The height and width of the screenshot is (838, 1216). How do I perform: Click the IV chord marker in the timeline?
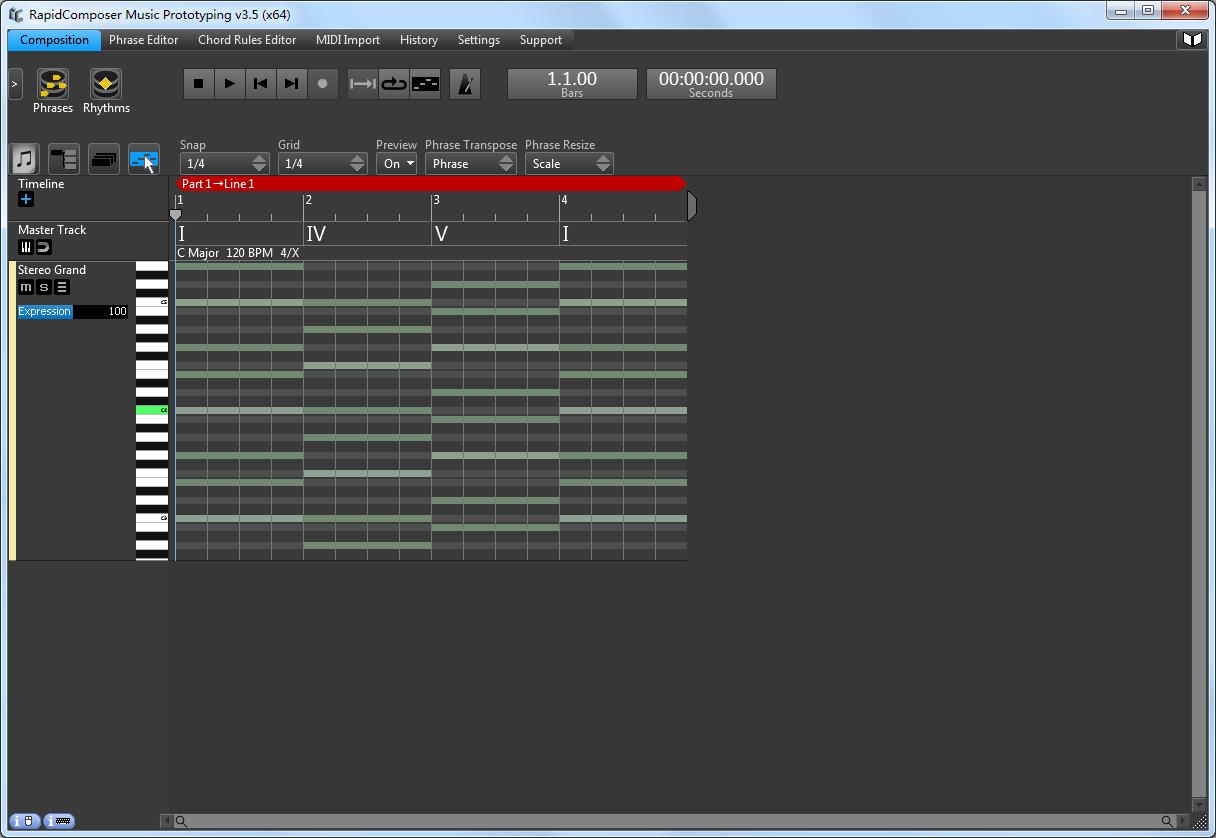coord(316,234)
